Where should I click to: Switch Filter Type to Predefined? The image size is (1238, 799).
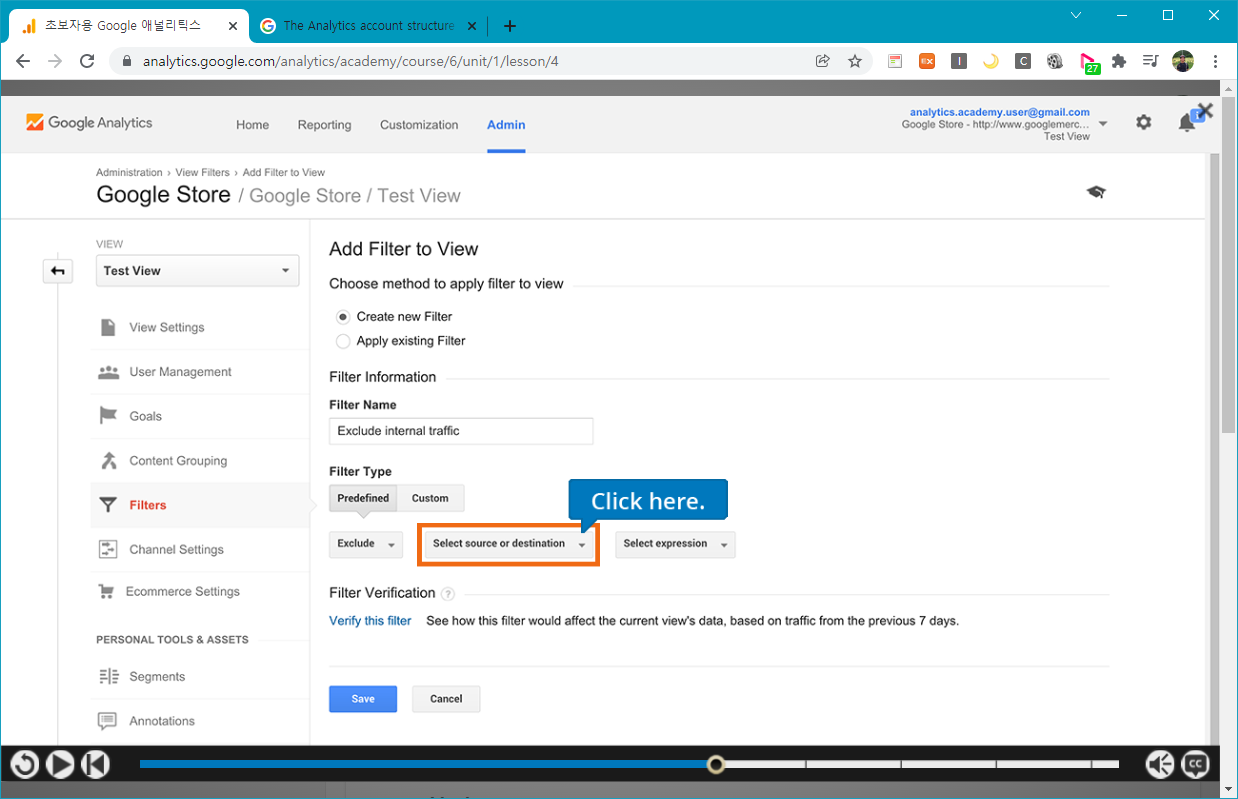pos(363,498)
